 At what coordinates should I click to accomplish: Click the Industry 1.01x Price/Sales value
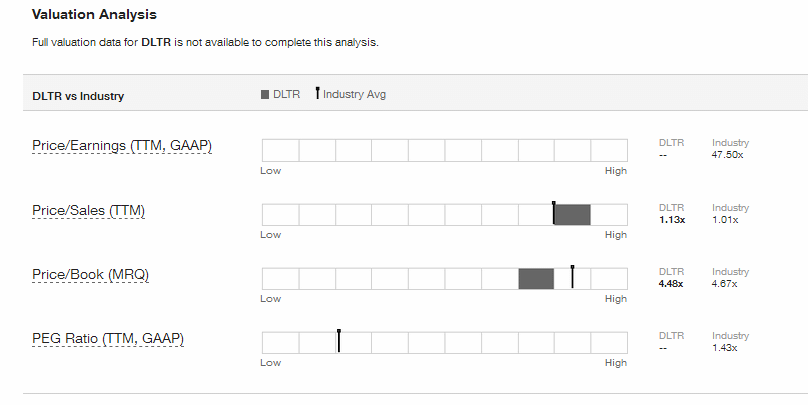point(725,220)
